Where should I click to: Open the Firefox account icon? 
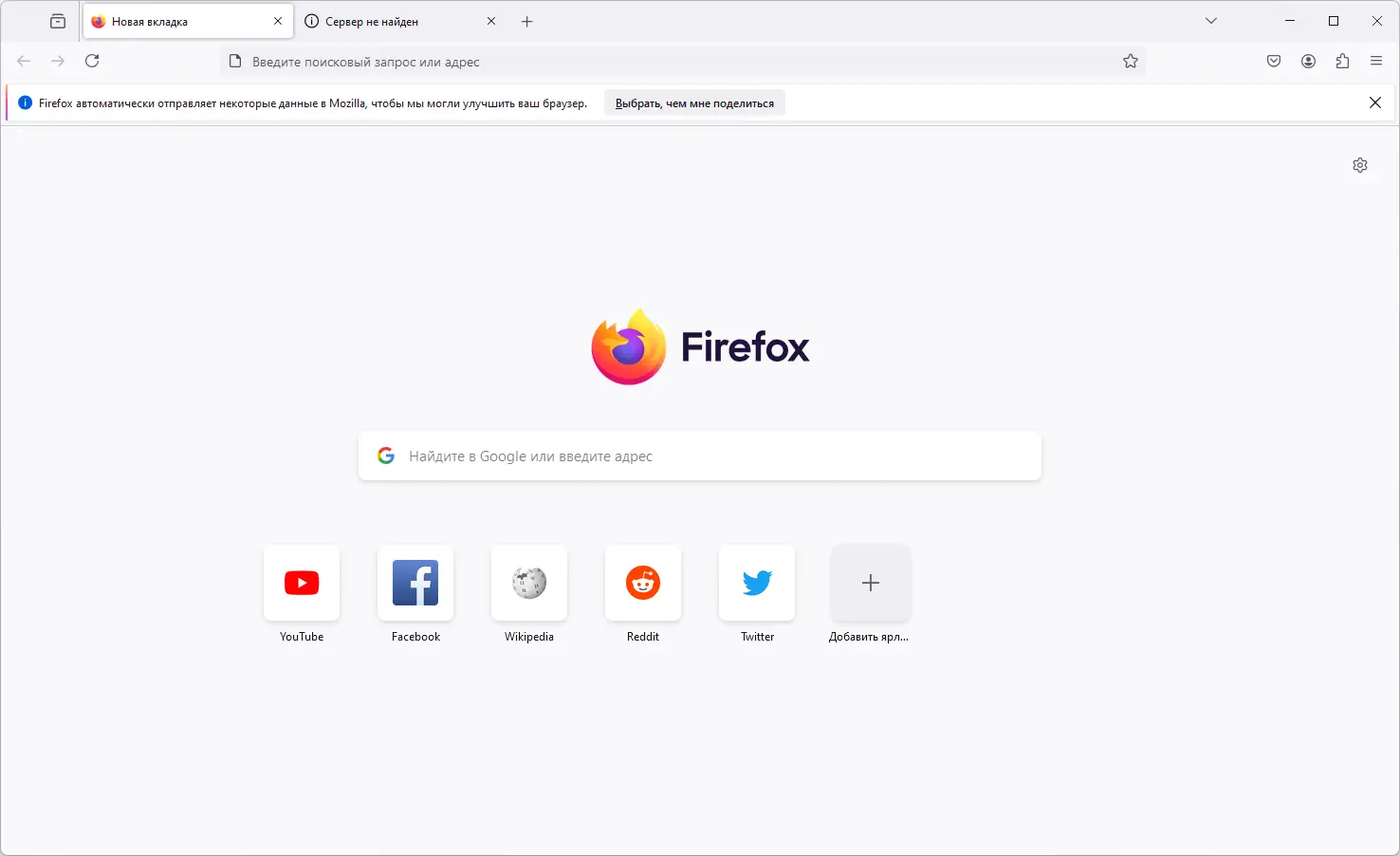pos(1308,61)
